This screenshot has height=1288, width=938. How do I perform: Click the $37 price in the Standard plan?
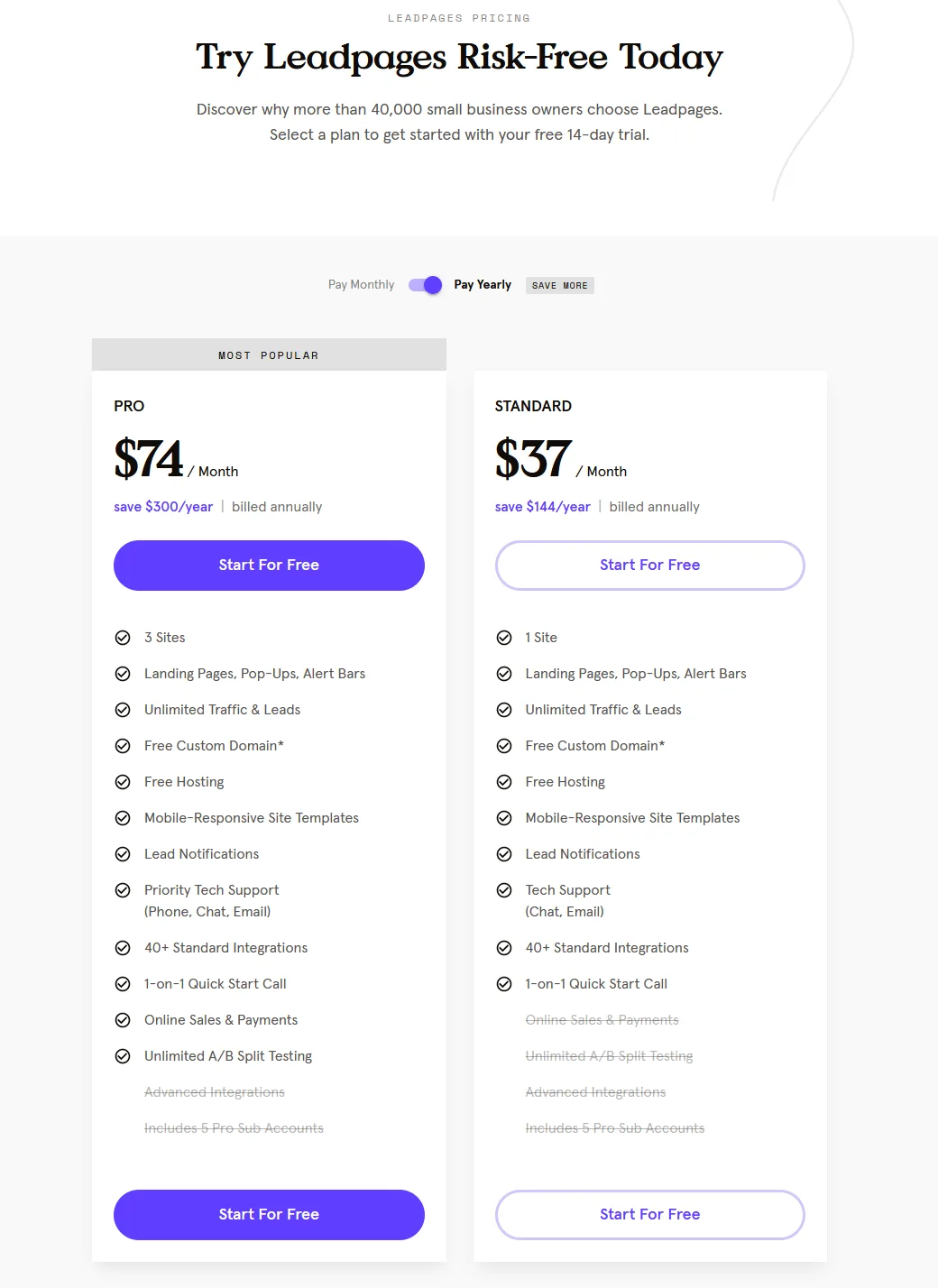(533, 459)
